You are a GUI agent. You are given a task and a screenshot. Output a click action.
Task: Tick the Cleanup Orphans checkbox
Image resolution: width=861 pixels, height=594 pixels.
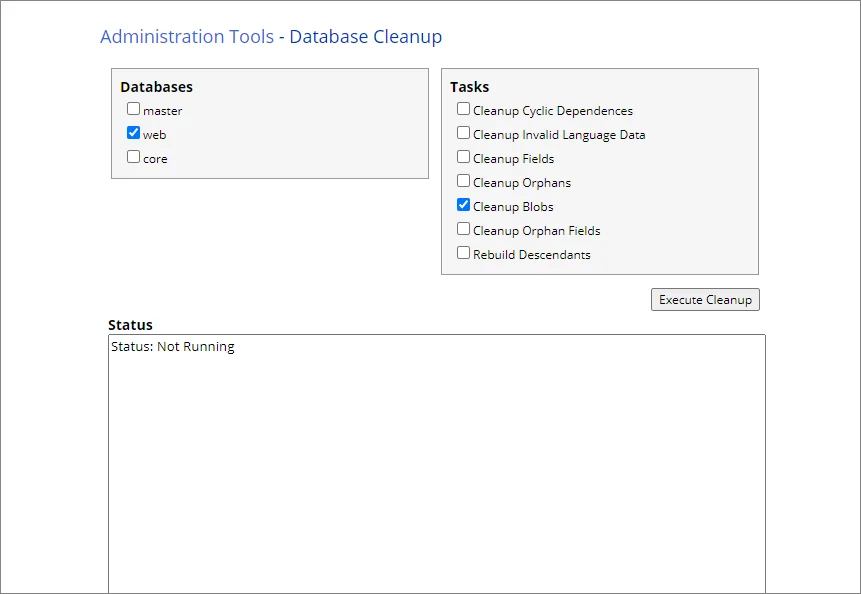(x=463, y=181)
